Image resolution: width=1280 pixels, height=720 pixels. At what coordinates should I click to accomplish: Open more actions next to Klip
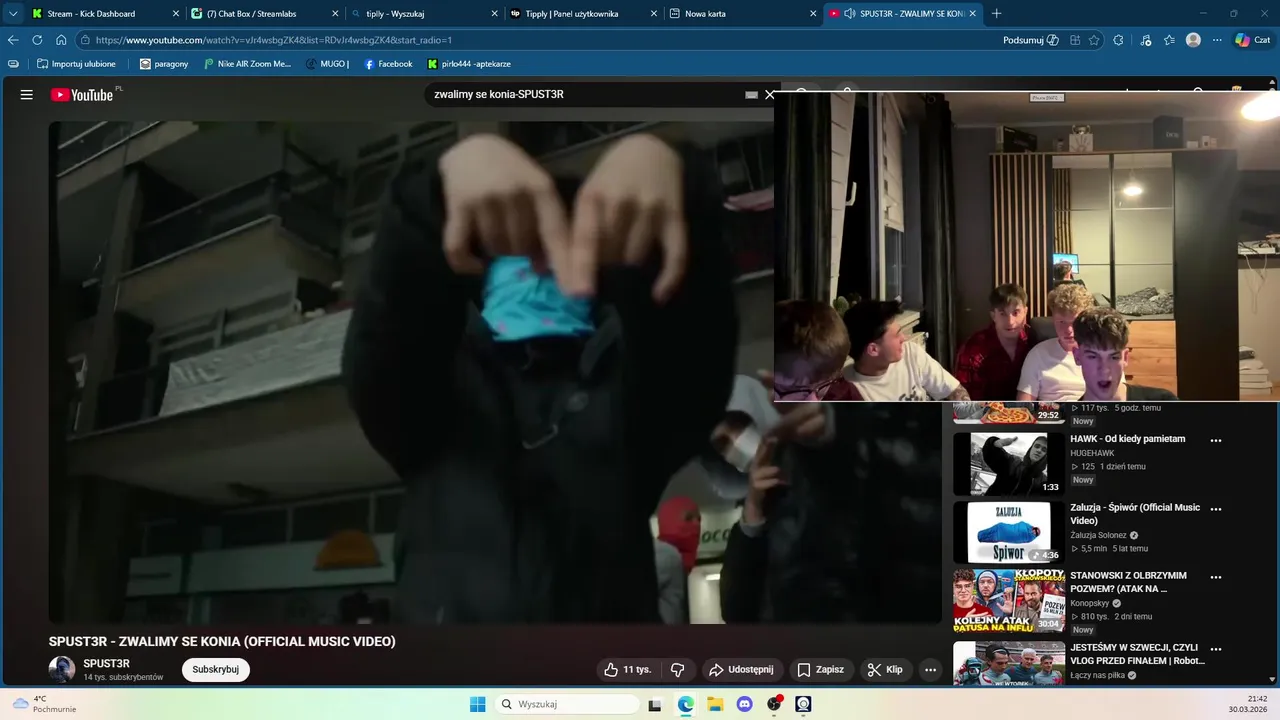click(x=930, y=670)
